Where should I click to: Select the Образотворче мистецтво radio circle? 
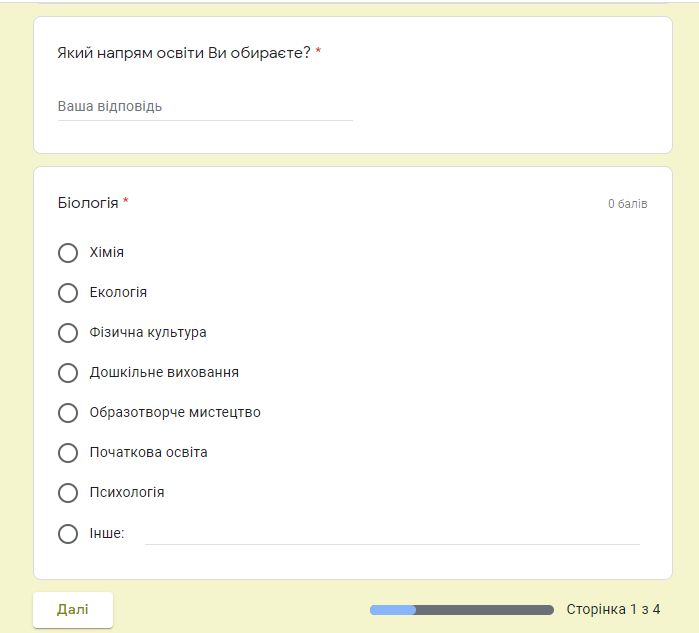tap(68, 413)
